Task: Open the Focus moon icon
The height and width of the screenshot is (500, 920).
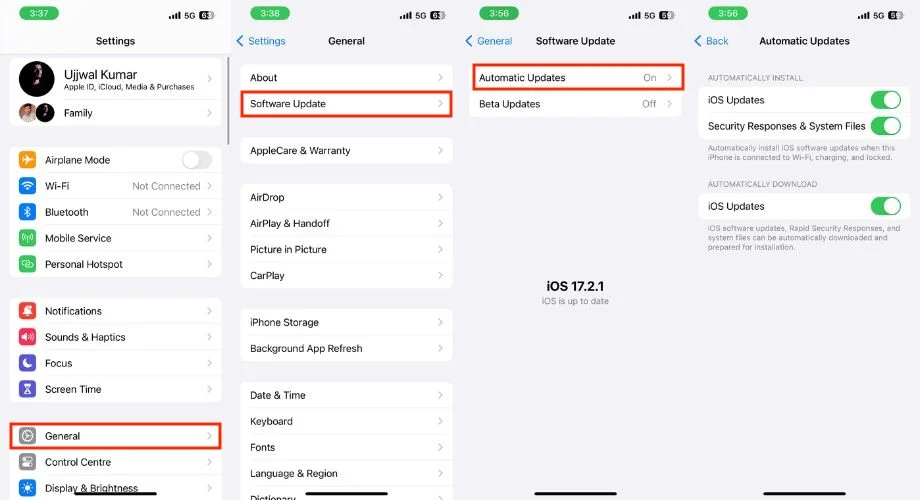Action: pos(27,363)
